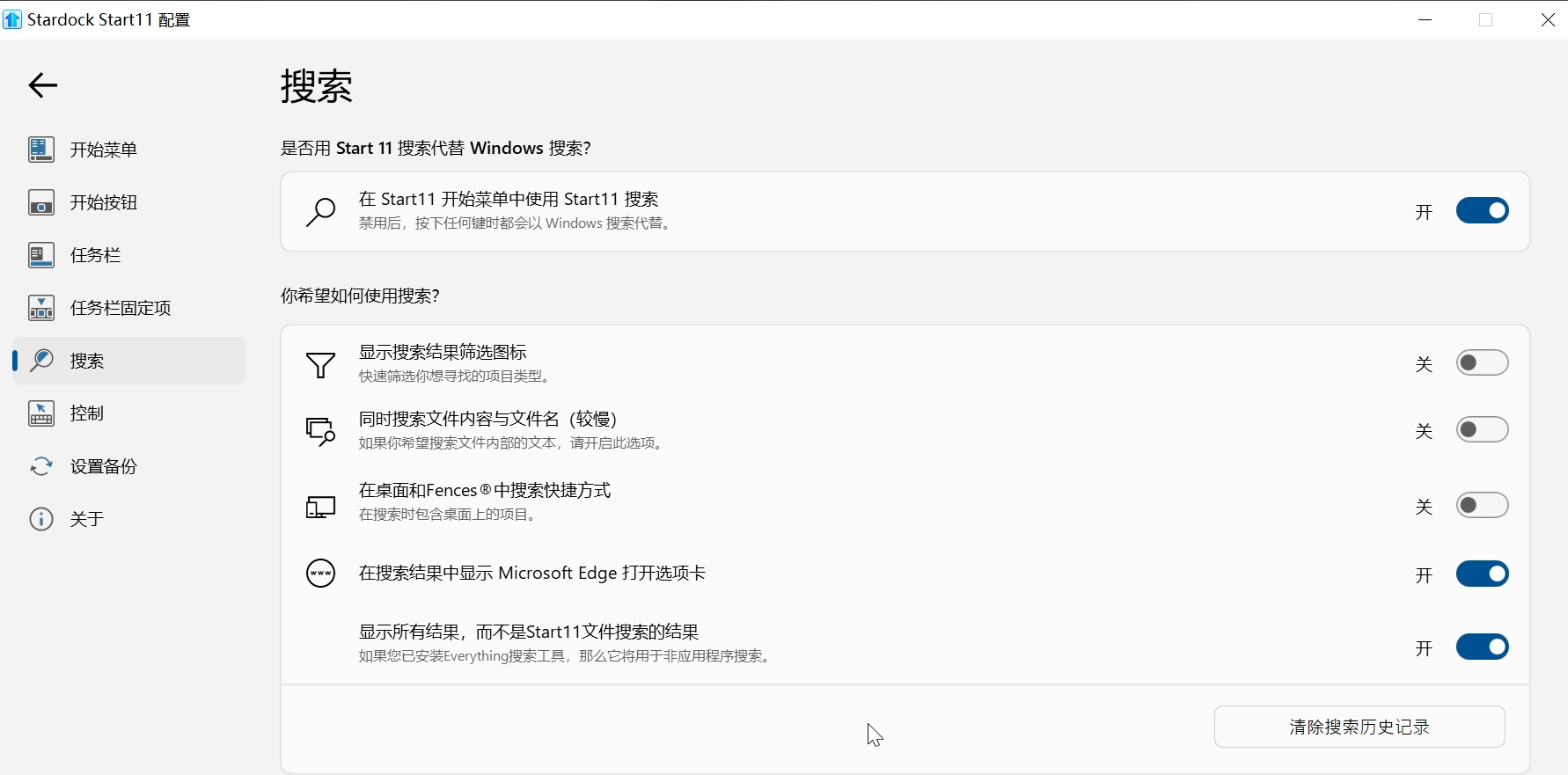
Task: Click description 快速筛选你想寻找的项目类型
Action: click(457, 377)
